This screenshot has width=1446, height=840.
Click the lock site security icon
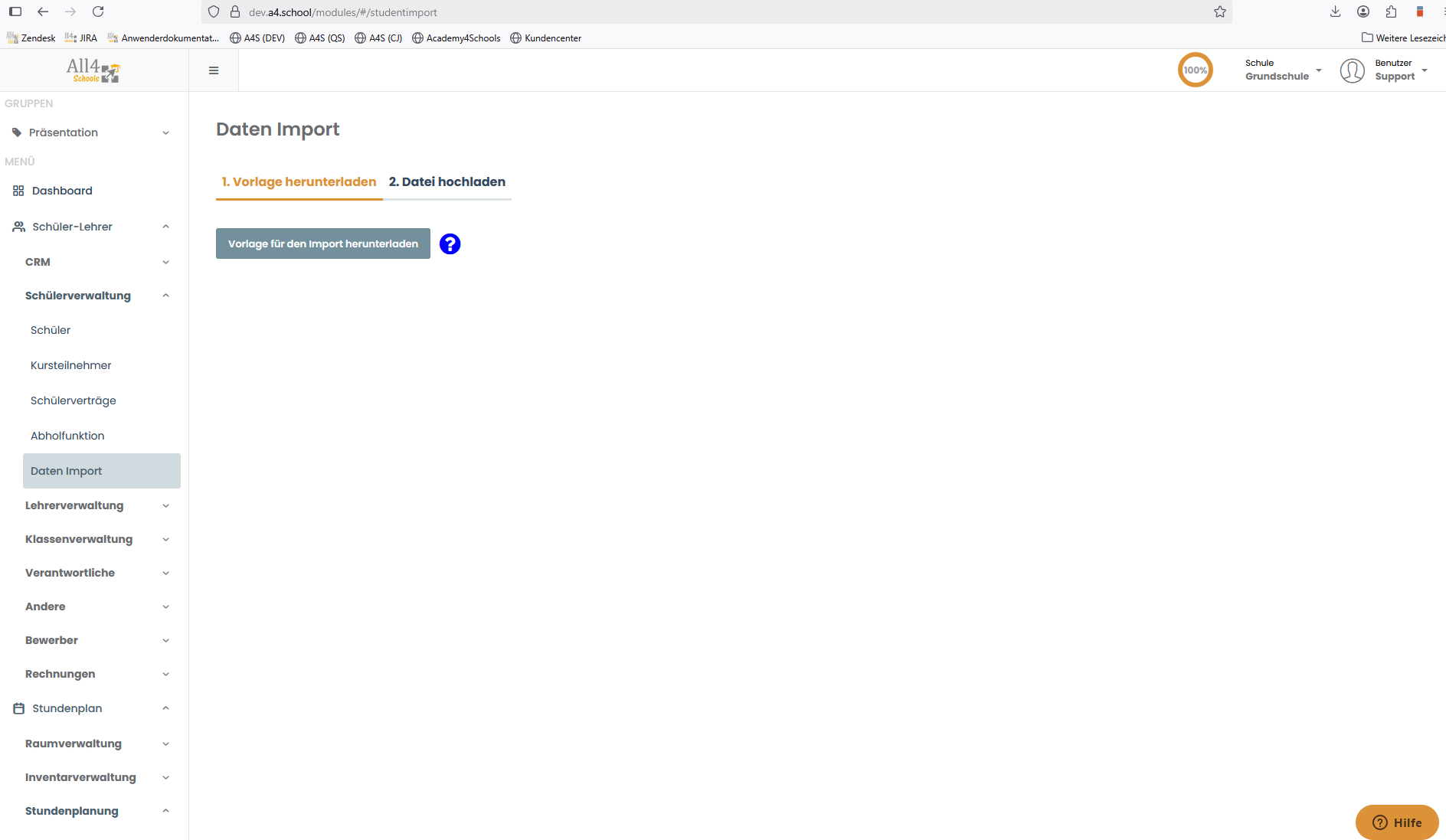pyautogui.click(x=235, y=11)
